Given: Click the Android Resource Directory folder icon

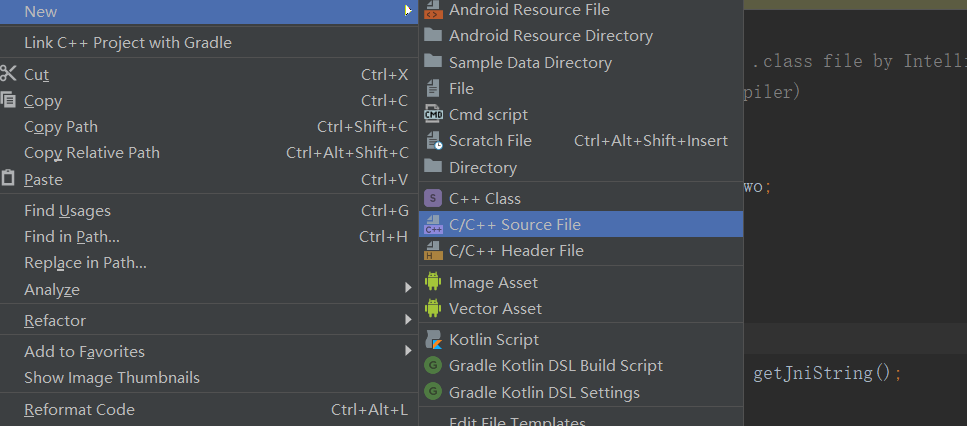Looking at the screenshot, I should [x=434, y=36].
